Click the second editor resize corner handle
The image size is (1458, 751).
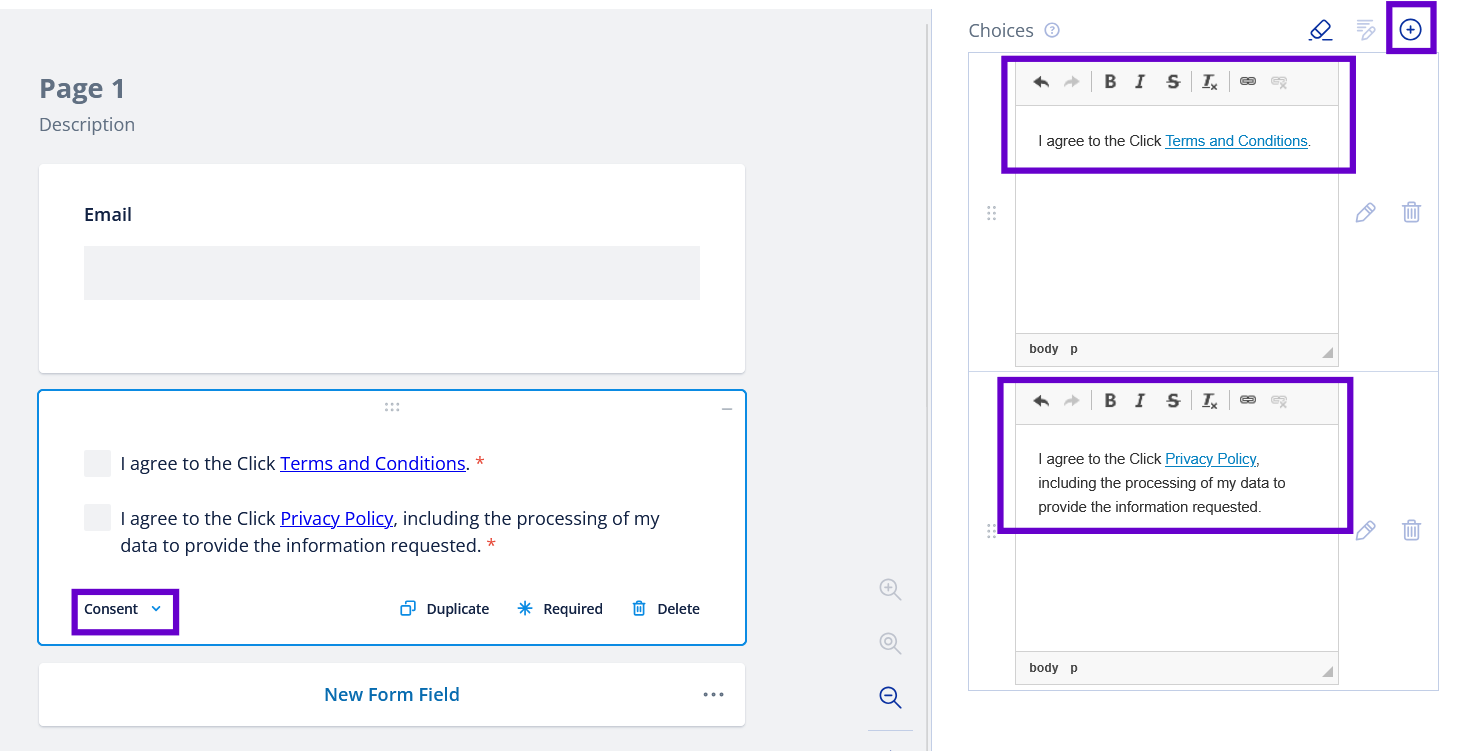tap(1328, 672)
